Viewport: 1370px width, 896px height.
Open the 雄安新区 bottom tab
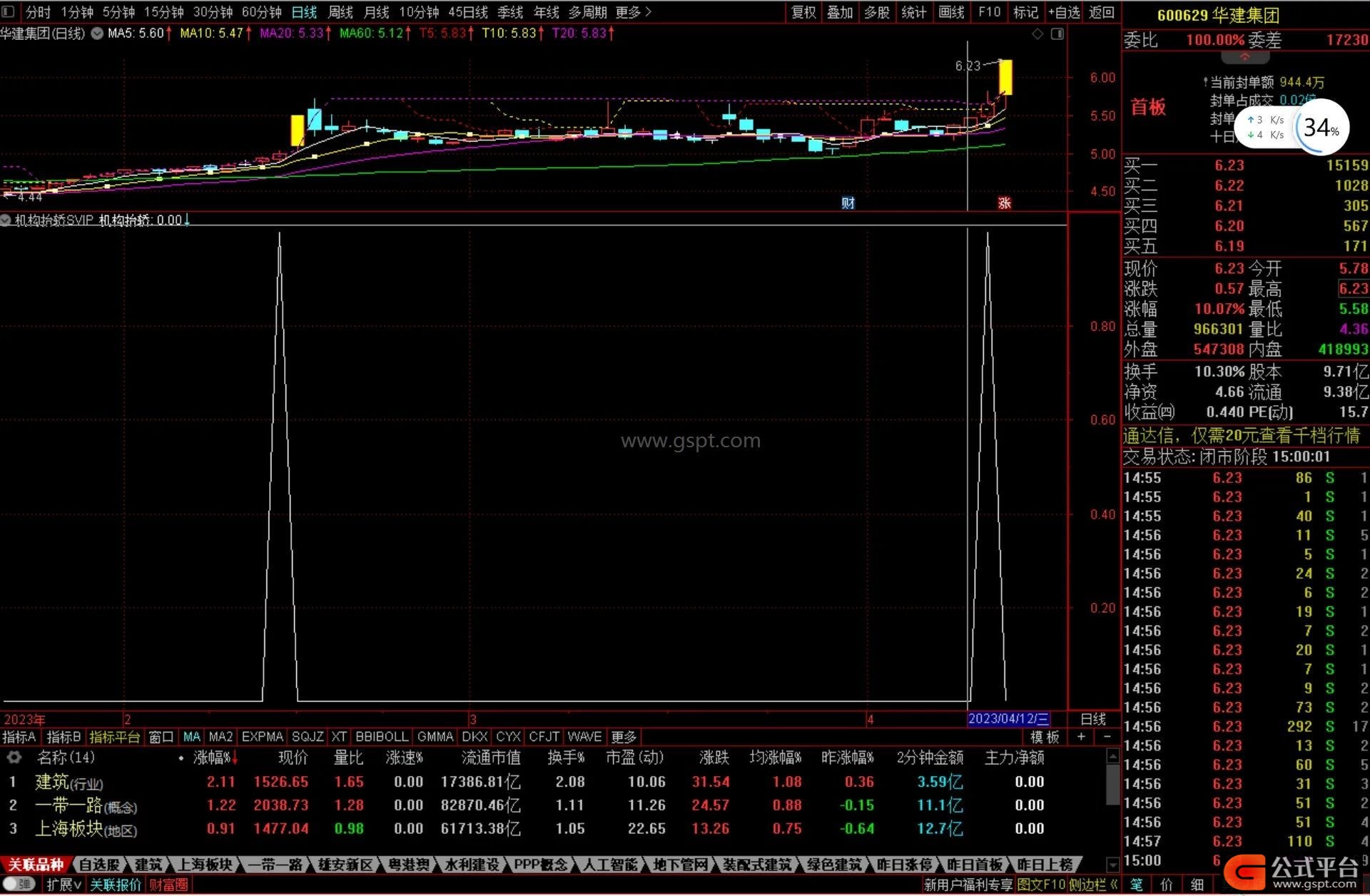(345, 865)
